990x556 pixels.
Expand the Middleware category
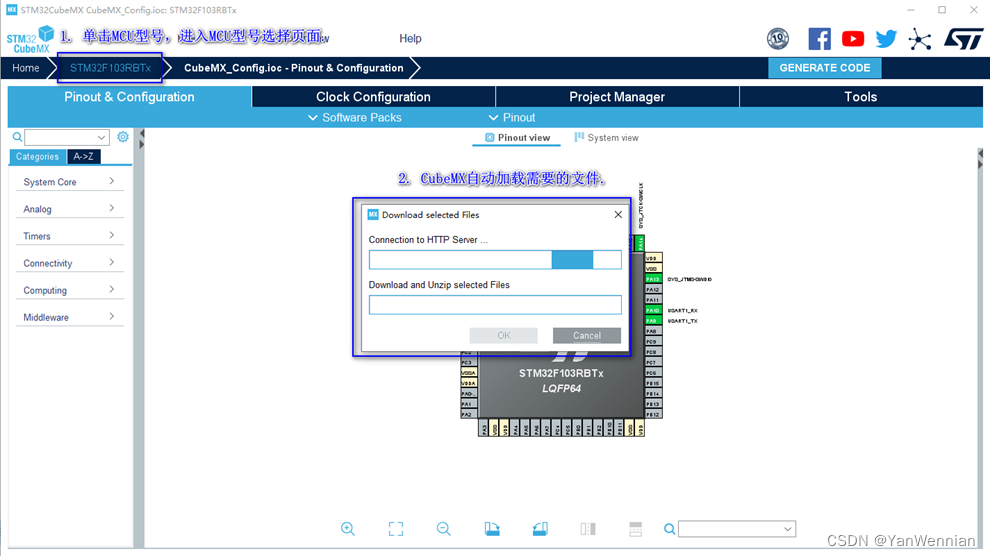click(x=69, y=317)
